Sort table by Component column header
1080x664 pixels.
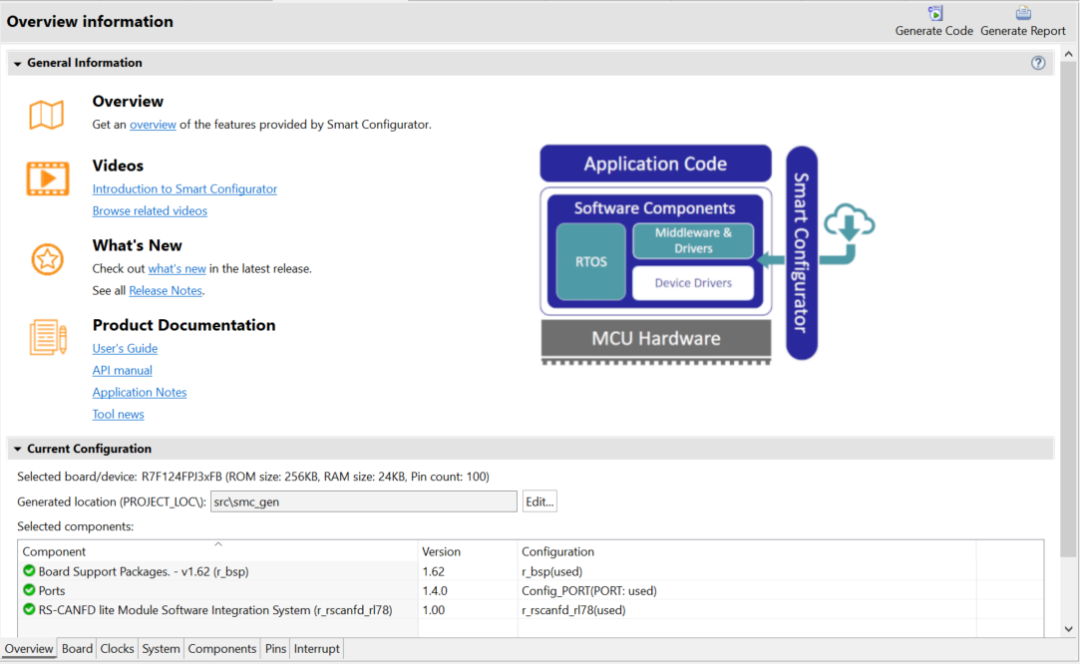click(218, 551)
